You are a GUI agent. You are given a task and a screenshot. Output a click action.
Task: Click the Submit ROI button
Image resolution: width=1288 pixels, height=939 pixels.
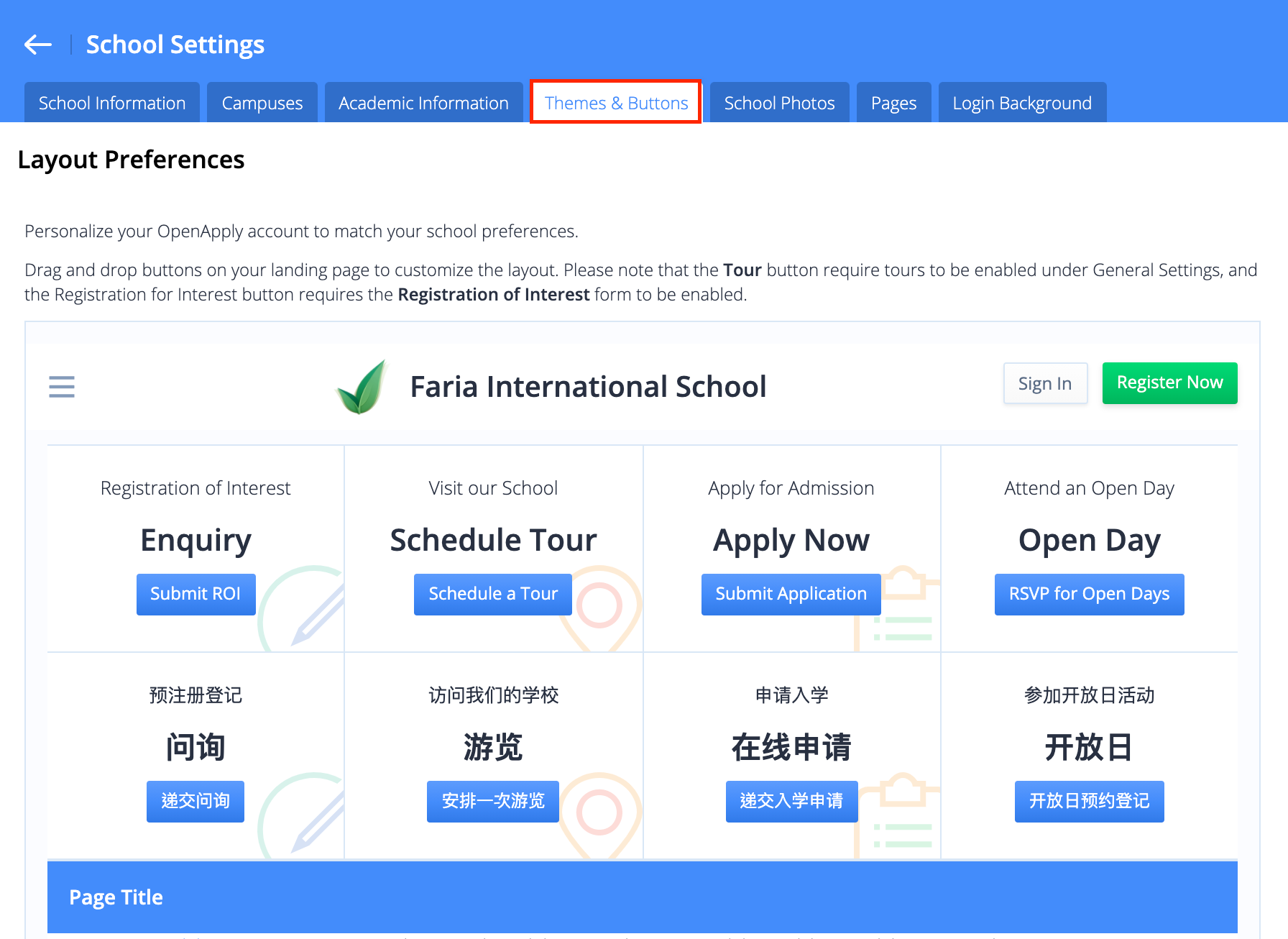click(x=195, y=594)
